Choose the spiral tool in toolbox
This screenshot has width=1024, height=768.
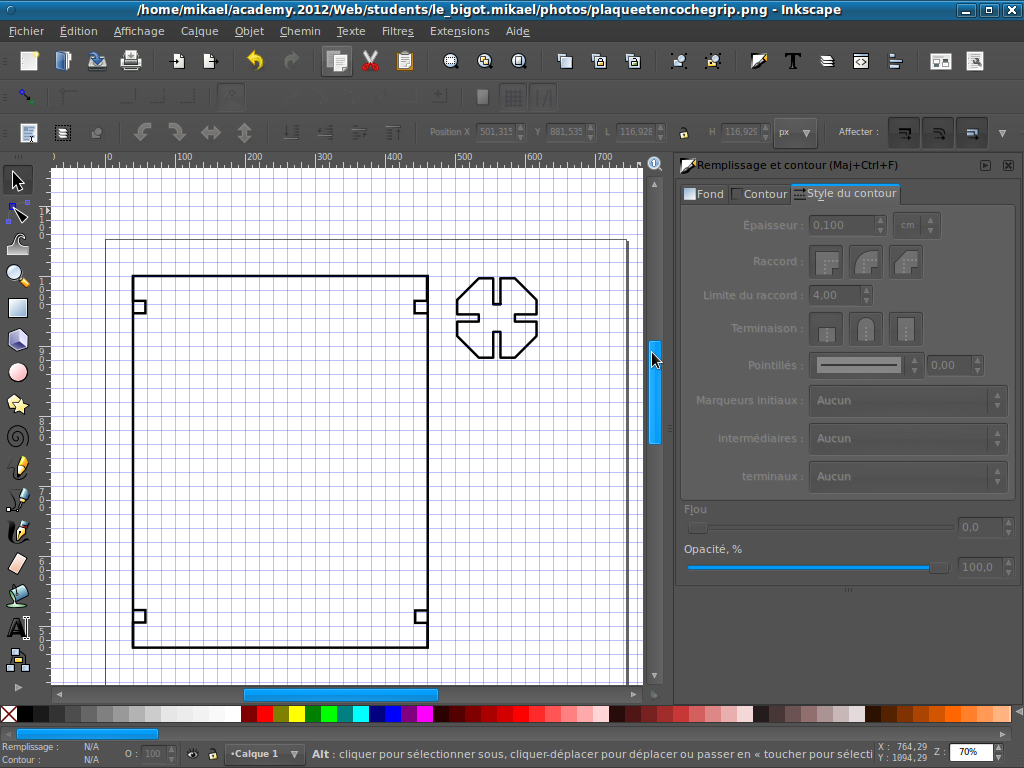coord(18,436)
